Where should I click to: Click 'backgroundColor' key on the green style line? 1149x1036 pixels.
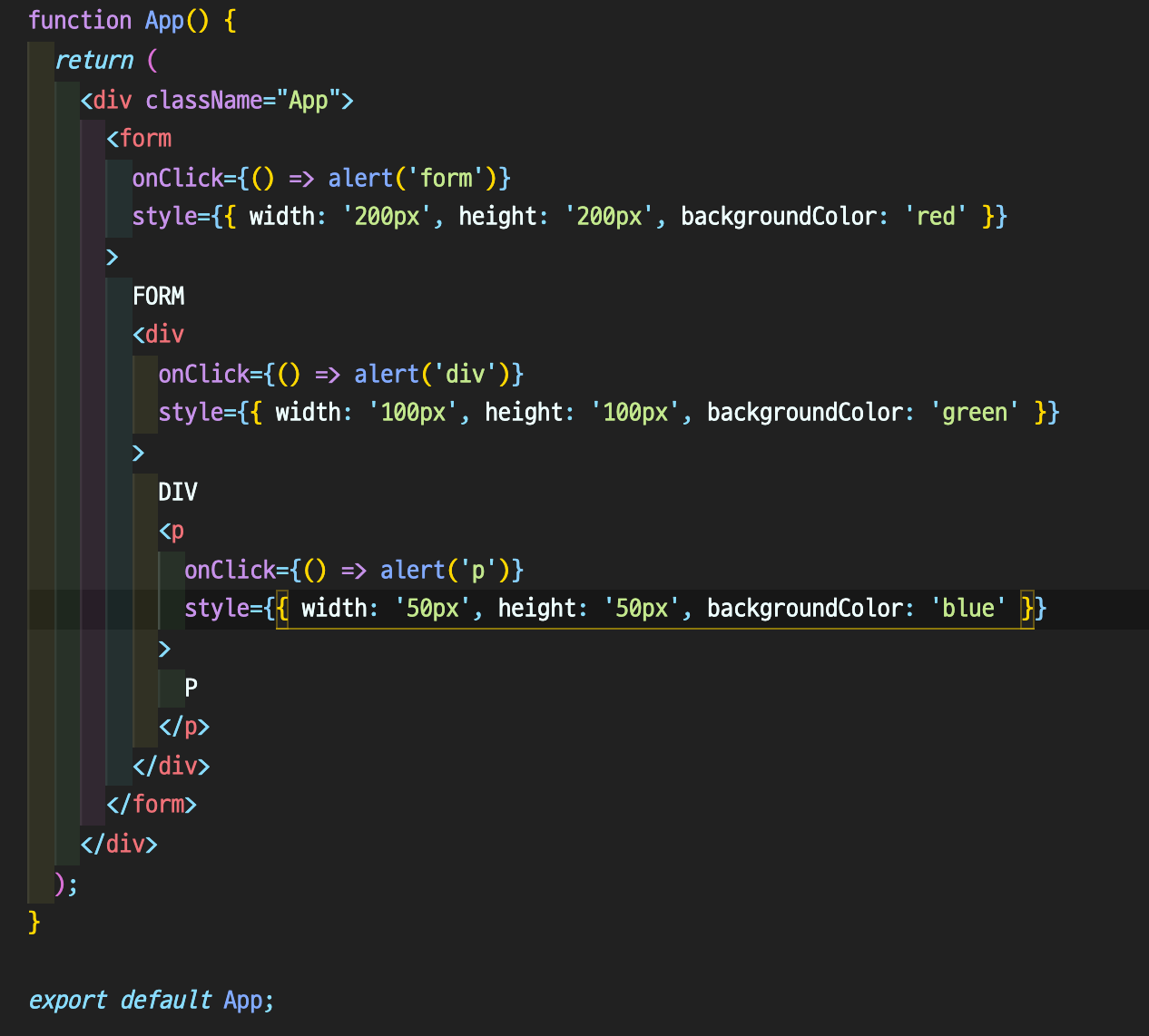pos(805,413)
